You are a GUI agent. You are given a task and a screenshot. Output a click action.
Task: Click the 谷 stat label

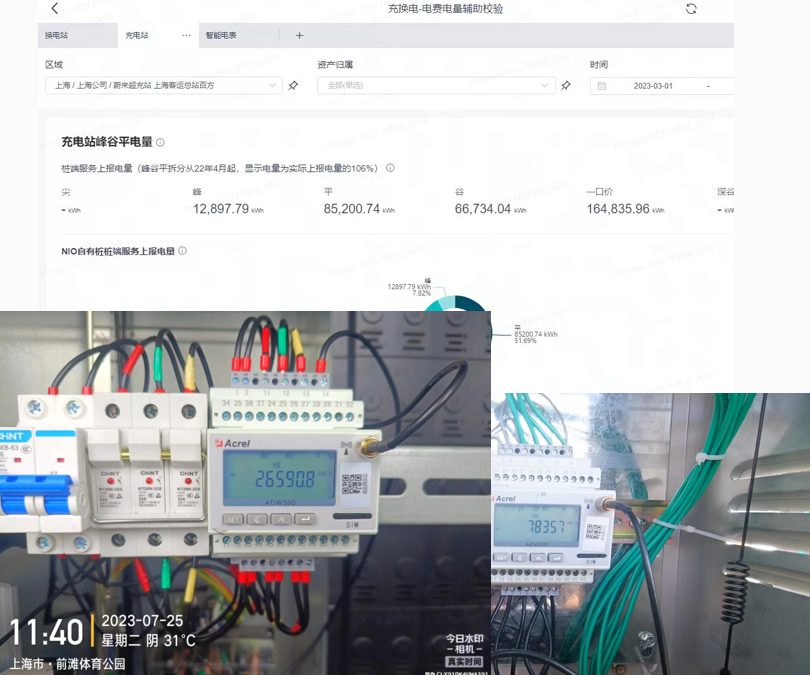point(459,192)
